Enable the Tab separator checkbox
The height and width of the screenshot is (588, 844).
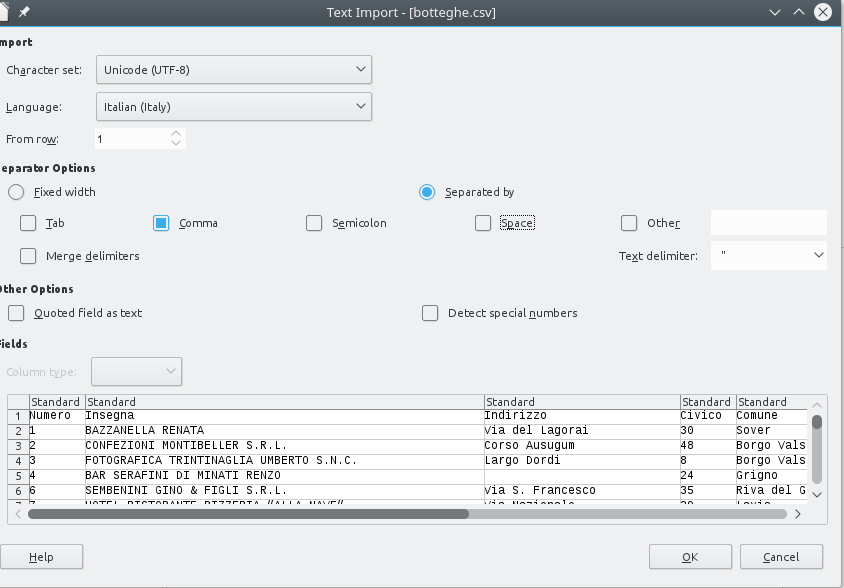coord(28,223)
